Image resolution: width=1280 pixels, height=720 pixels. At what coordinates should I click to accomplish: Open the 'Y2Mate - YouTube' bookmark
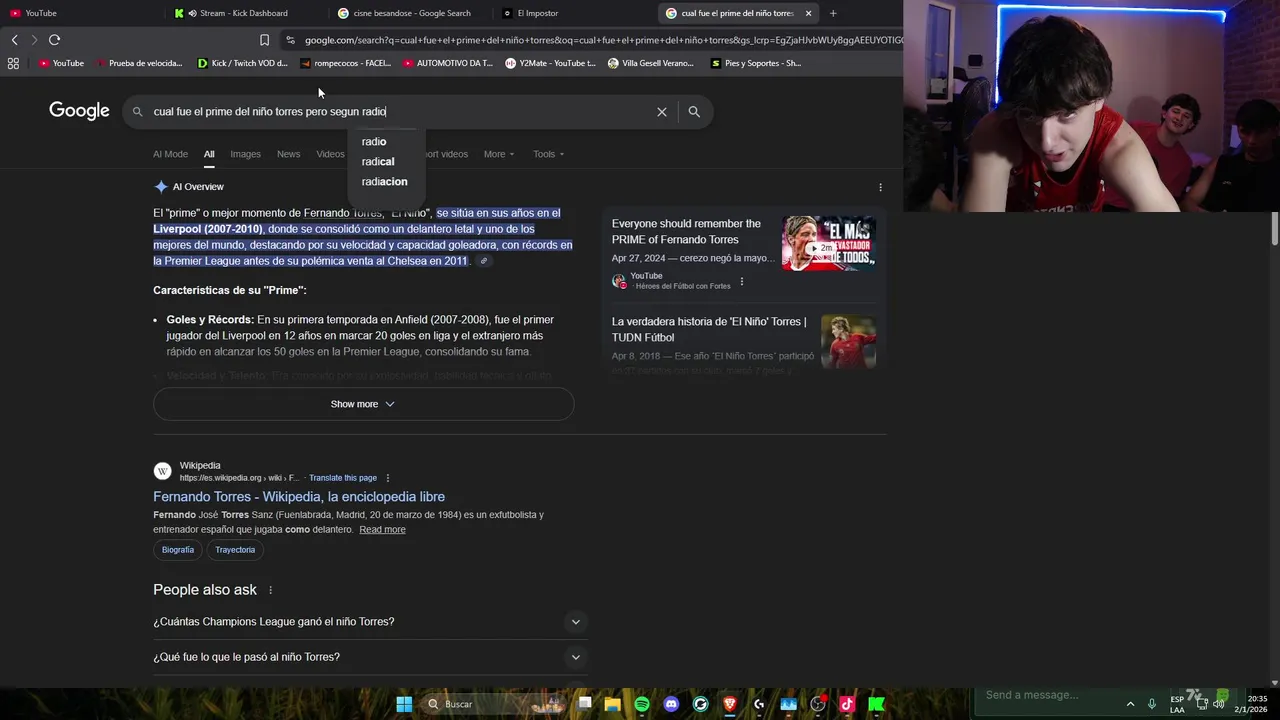pyautogui.click(x=550, y=63)
